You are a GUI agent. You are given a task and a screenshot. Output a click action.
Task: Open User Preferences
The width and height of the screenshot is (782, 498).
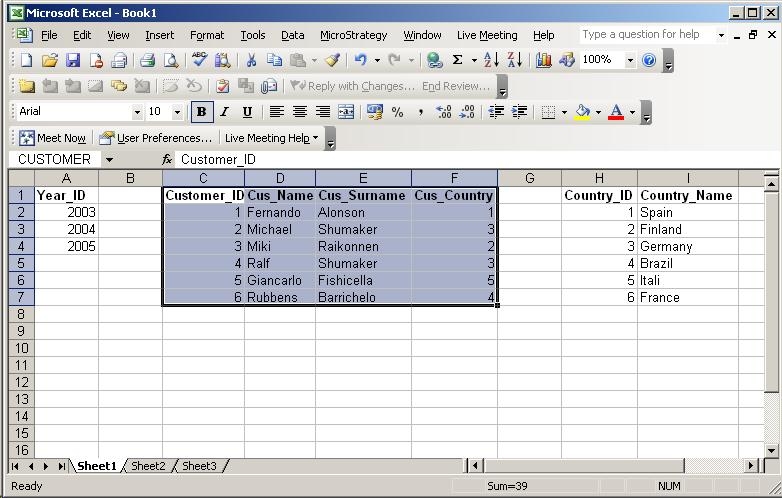156,138
